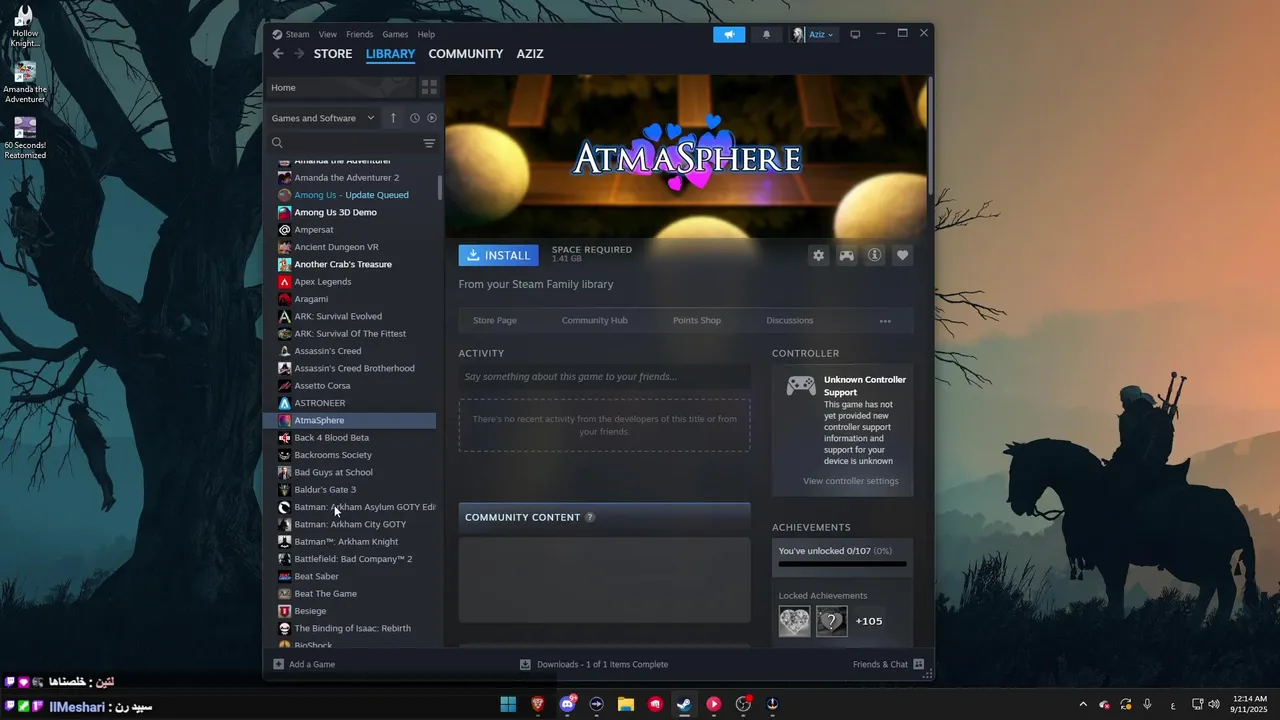Image resolution: width=1280 pixels, height=720 pixels.
Task: Open Amanda the Adventurer desktop shortcut
Action: point(25,83)
